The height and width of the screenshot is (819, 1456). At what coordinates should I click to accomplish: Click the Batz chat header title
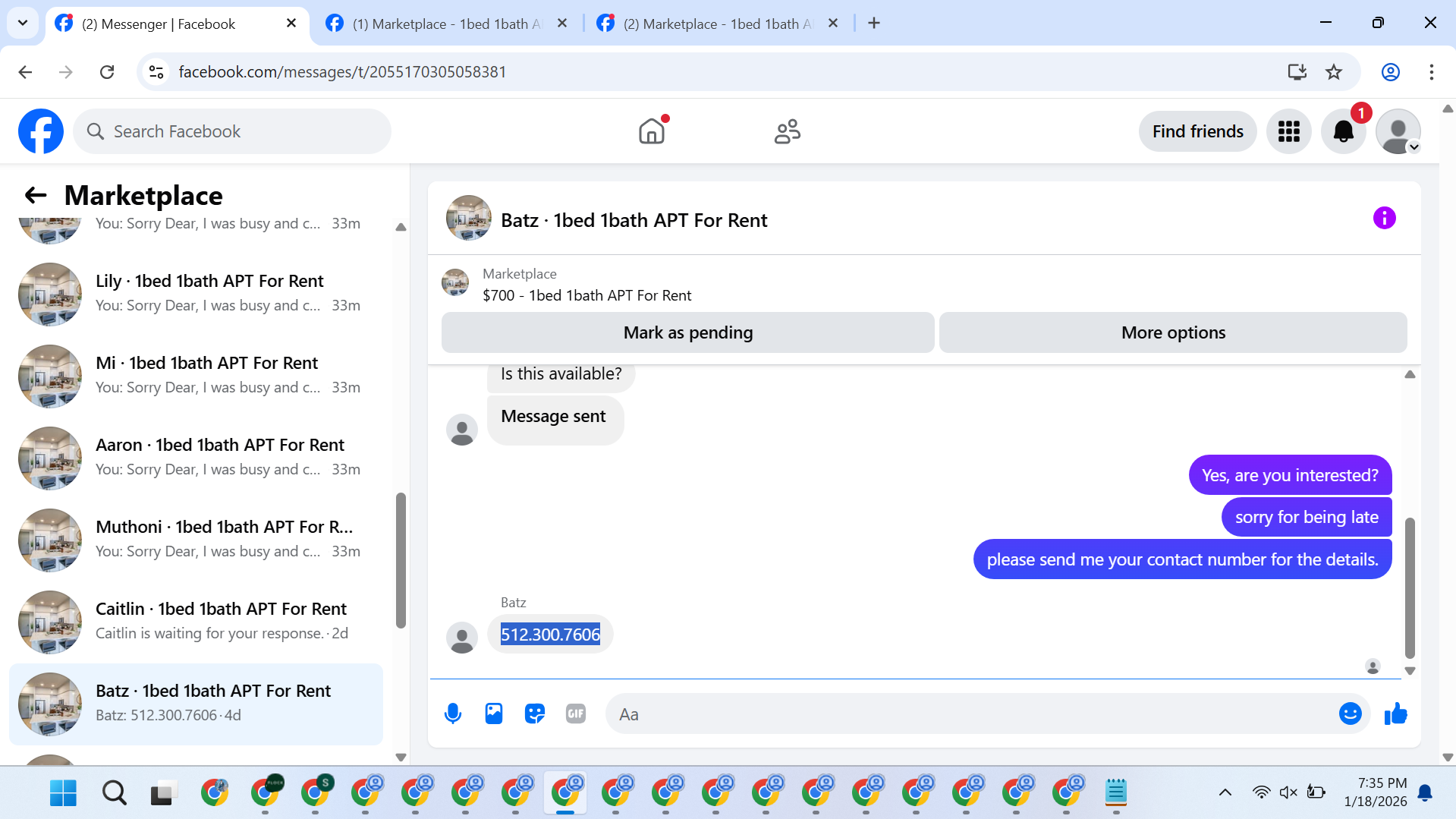coord(634,220)
